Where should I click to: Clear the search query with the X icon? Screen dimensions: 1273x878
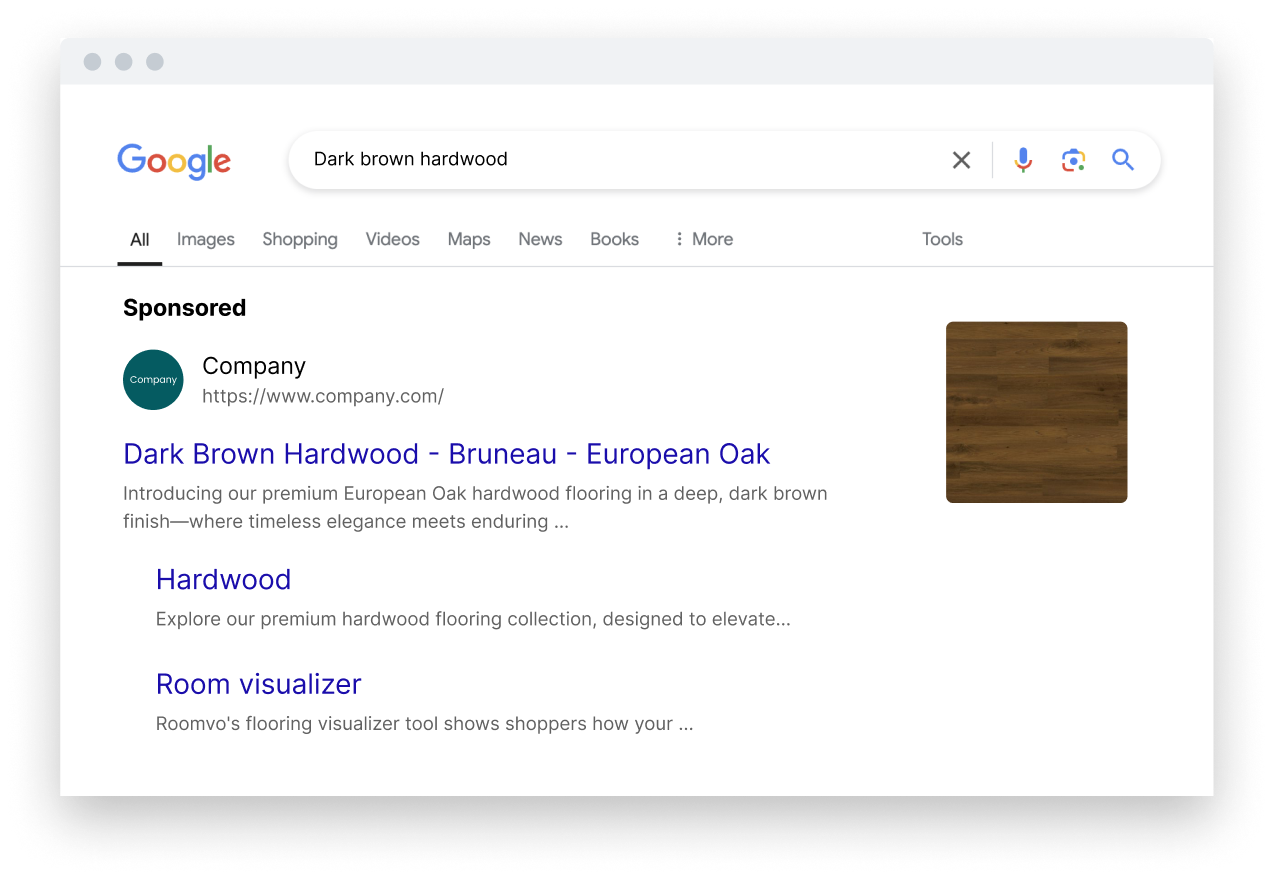pyautogui.click(x=961, y=160)
